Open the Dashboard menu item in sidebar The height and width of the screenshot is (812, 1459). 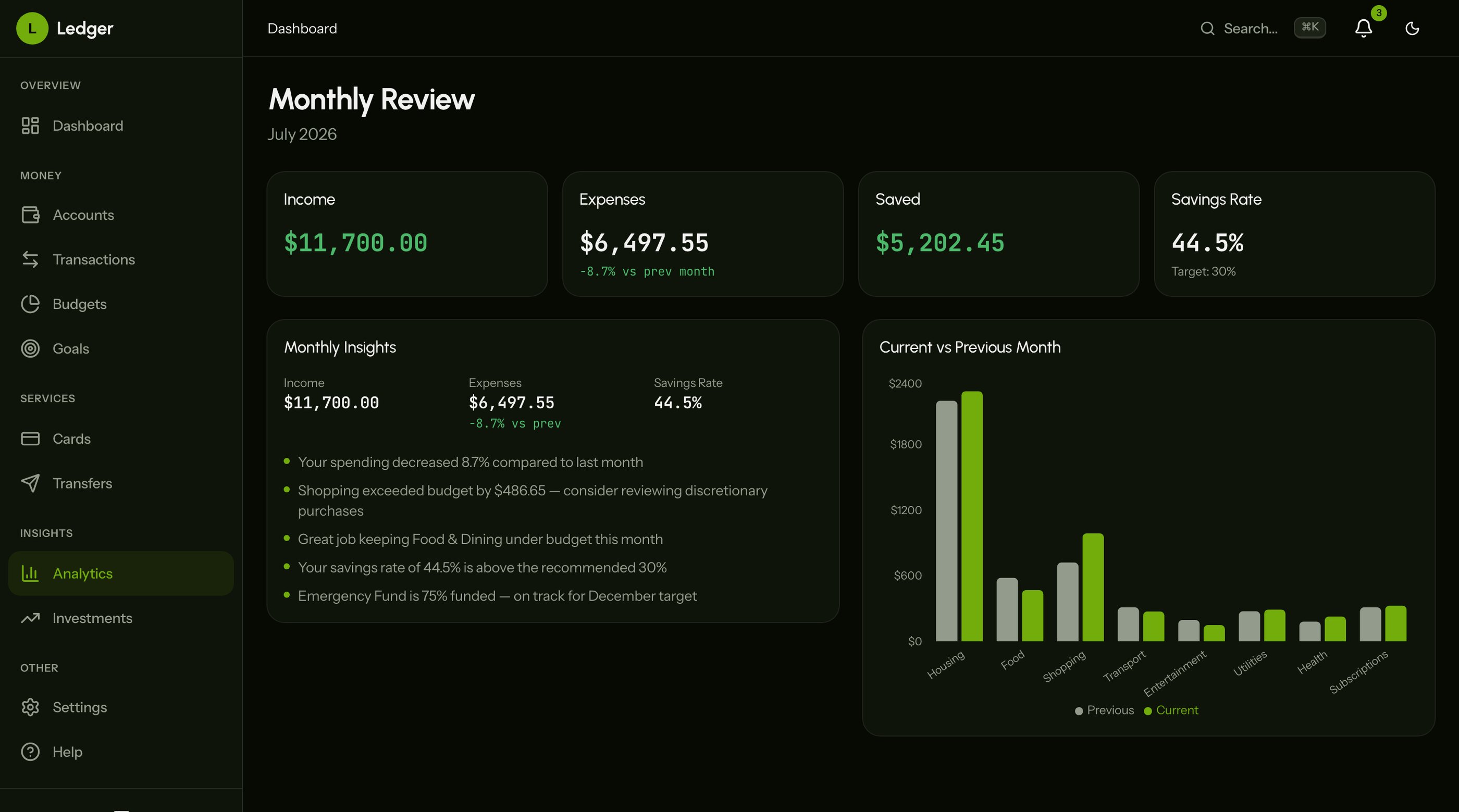(x=121, y=126)
